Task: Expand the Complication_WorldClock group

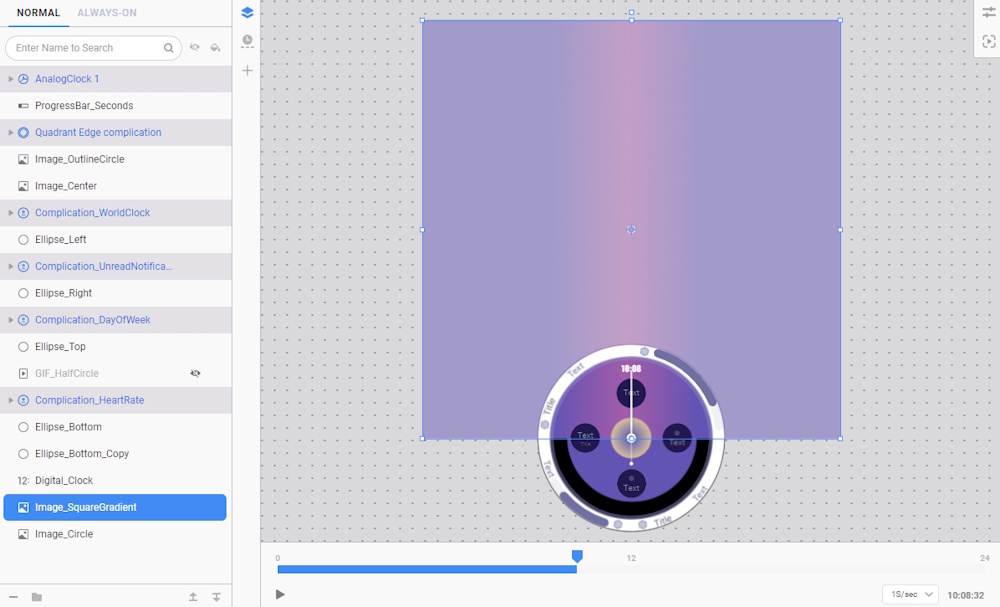Action: [x=11, y=213]
